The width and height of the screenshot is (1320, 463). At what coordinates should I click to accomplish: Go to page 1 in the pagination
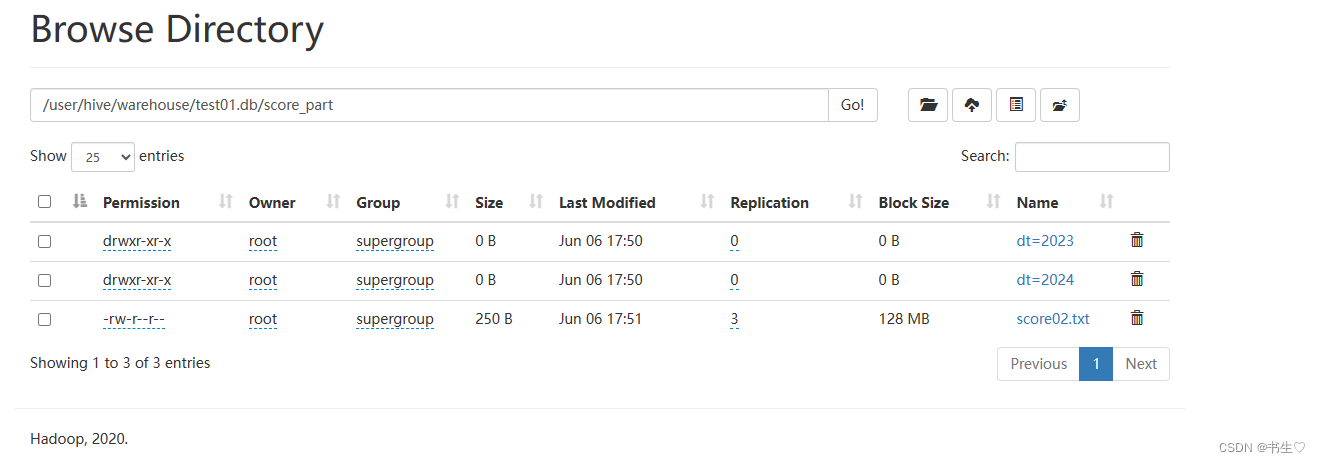1096,364
